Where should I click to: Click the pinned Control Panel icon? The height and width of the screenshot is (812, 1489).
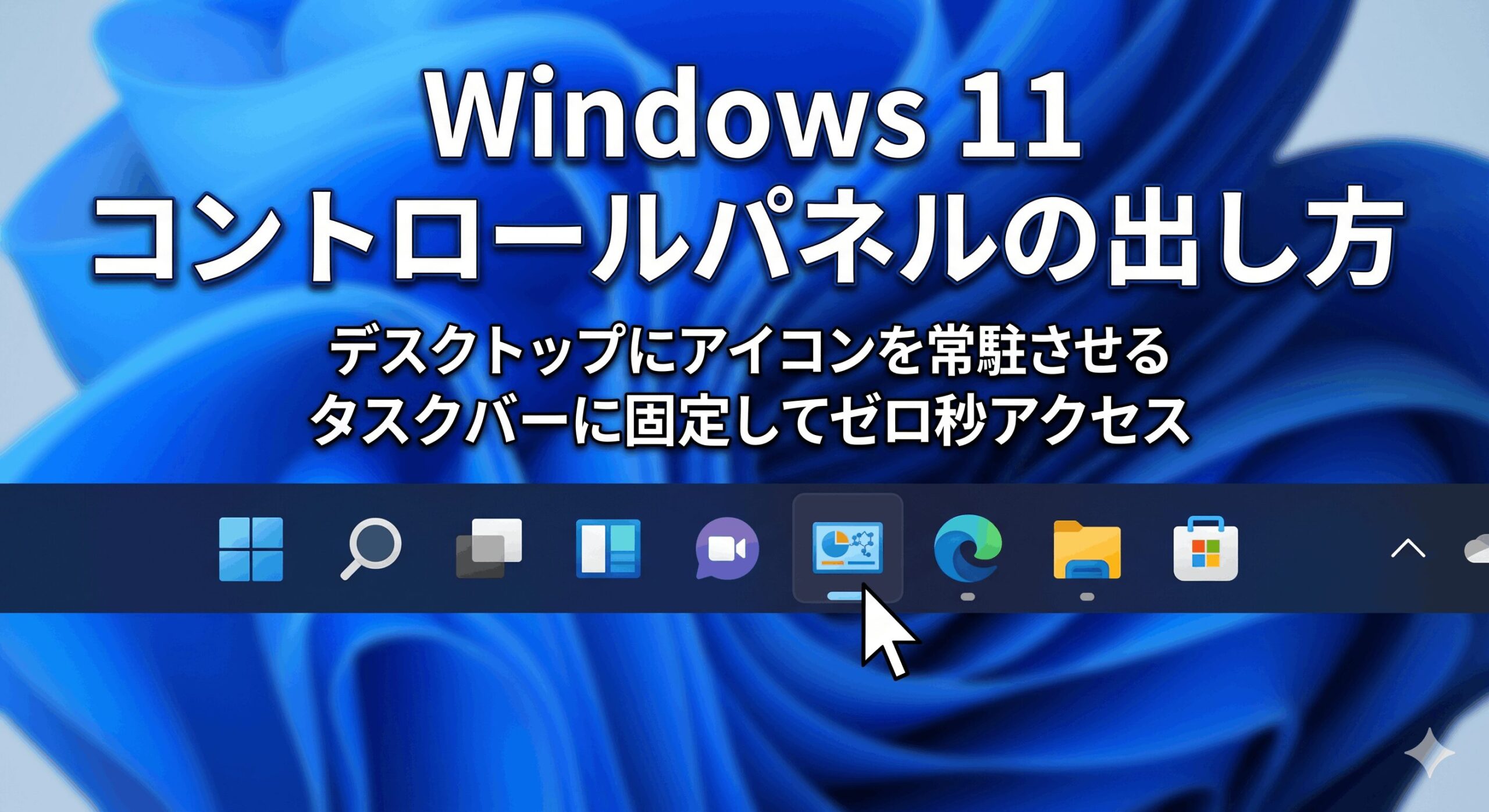point(847,547)
